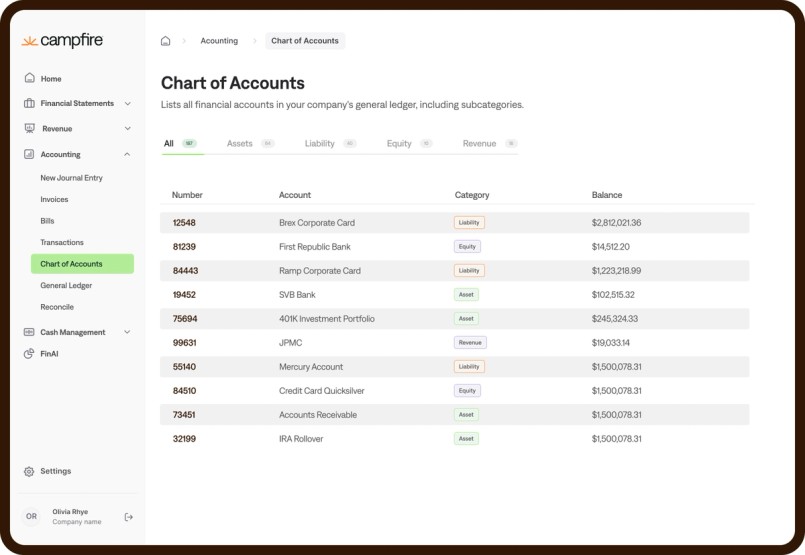The width and height of the screenshot is (805, 555).
Task: Sort by the Number column header
Action: (187, 195)
